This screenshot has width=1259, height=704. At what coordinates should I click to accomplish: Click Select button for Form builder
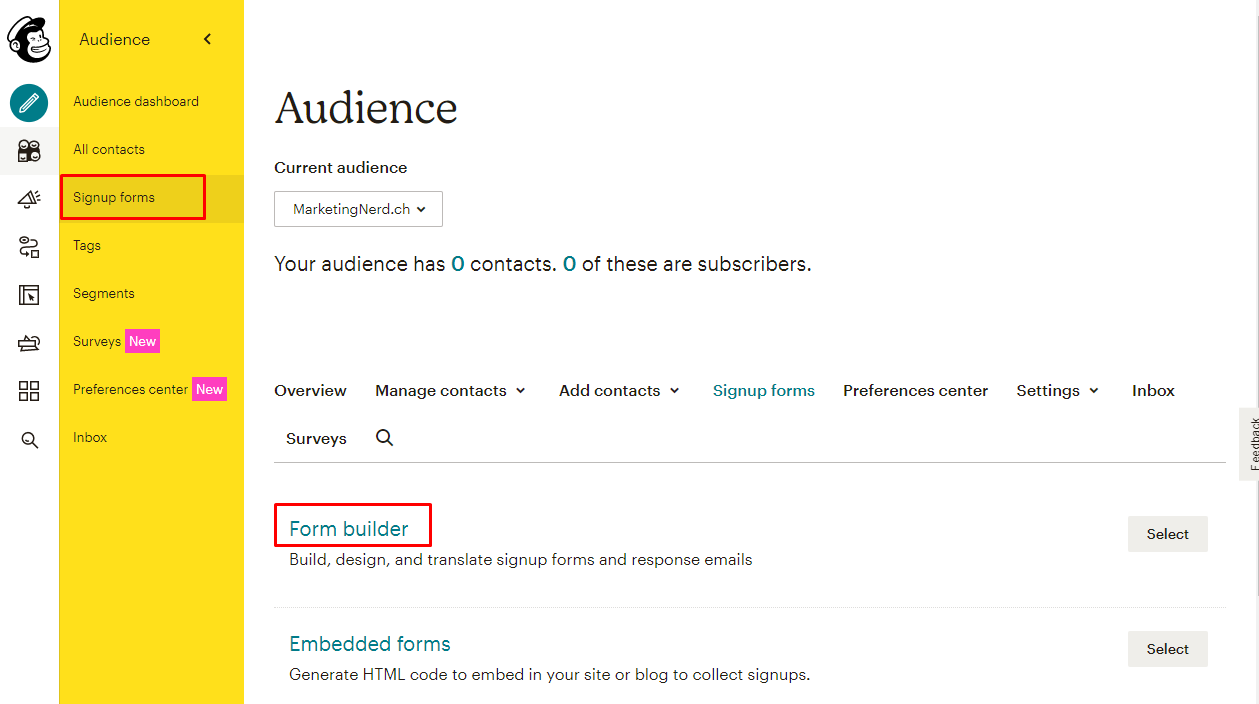tap(1167, 534)
